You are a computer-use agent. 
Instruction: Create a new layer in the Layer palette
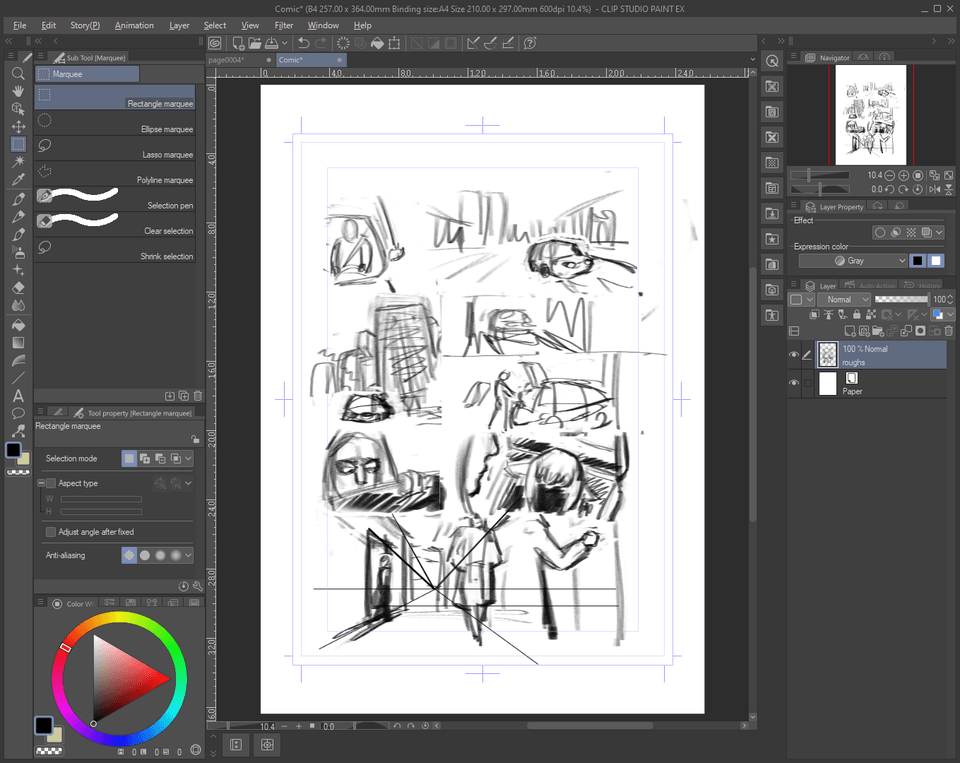[x=849, y=331]
